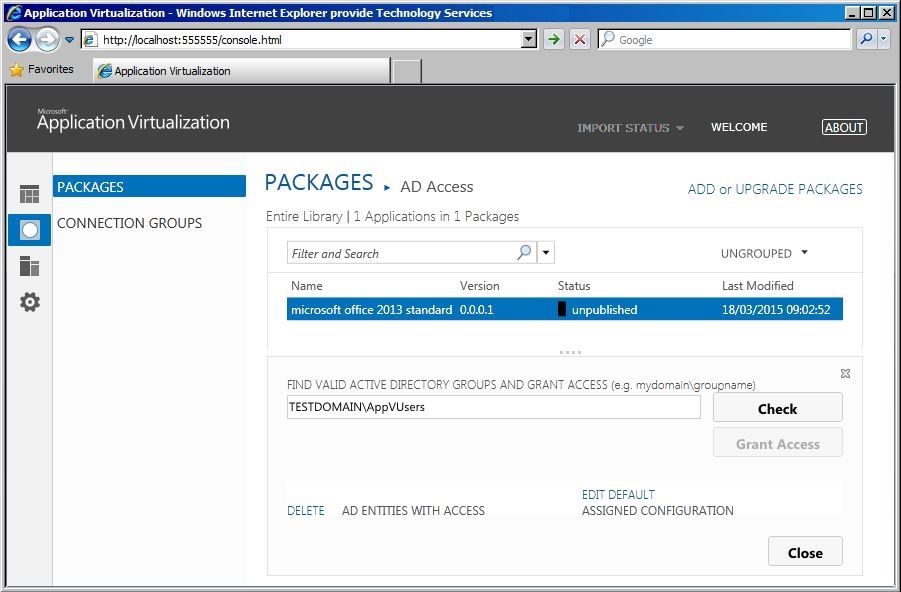Close the AD Access panel with X icon
This screenshot has height=592, width=901.
click(845, 374)
